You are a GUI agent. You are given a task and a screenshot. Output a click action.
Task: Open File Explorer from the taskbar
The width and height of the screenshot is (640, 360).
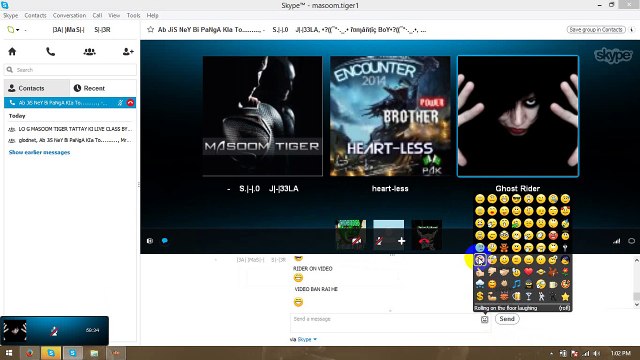(x=94, y=353)
